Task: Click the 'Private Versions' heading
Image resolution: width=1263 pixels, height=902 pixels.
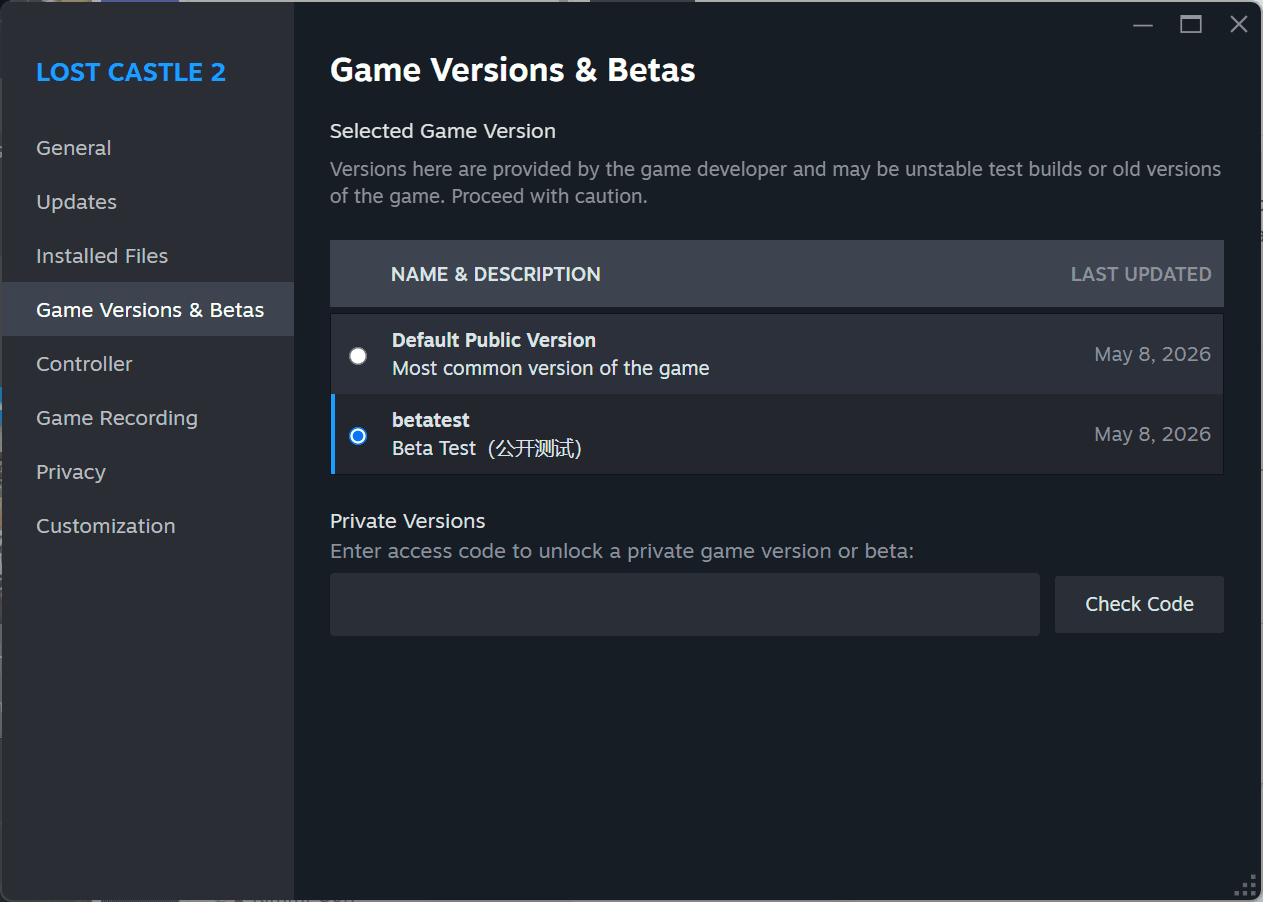Action: point(408,521)
